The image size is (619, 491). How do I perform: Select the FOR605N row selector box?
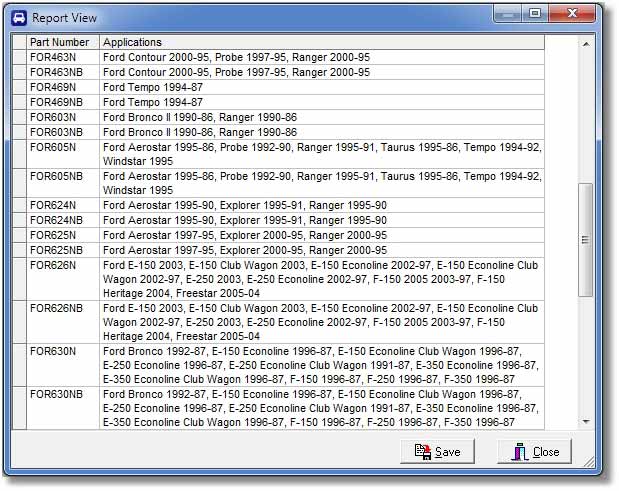[x=18, y=154]
